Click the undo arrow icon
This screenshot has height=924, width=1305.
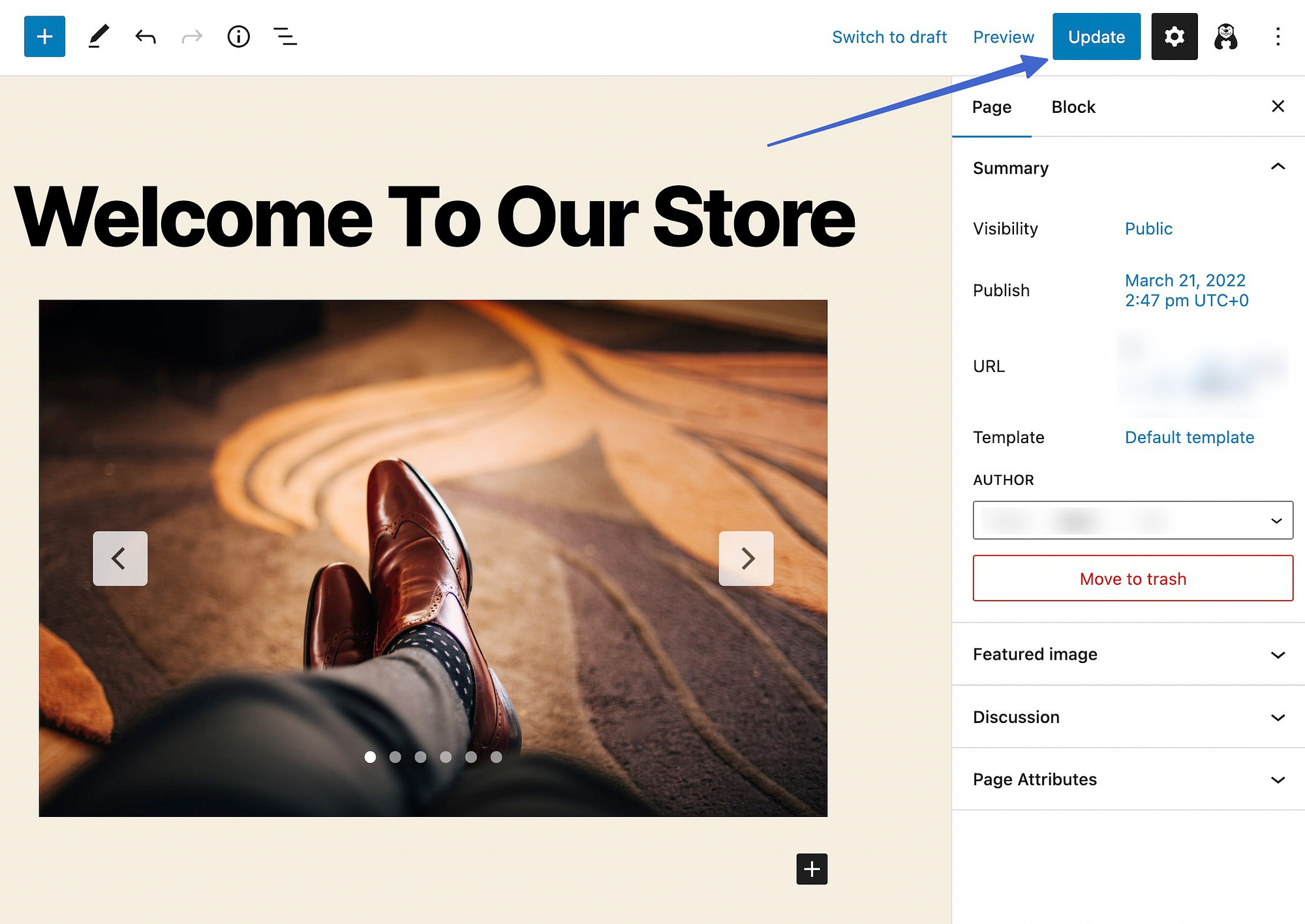click(145, 36)
